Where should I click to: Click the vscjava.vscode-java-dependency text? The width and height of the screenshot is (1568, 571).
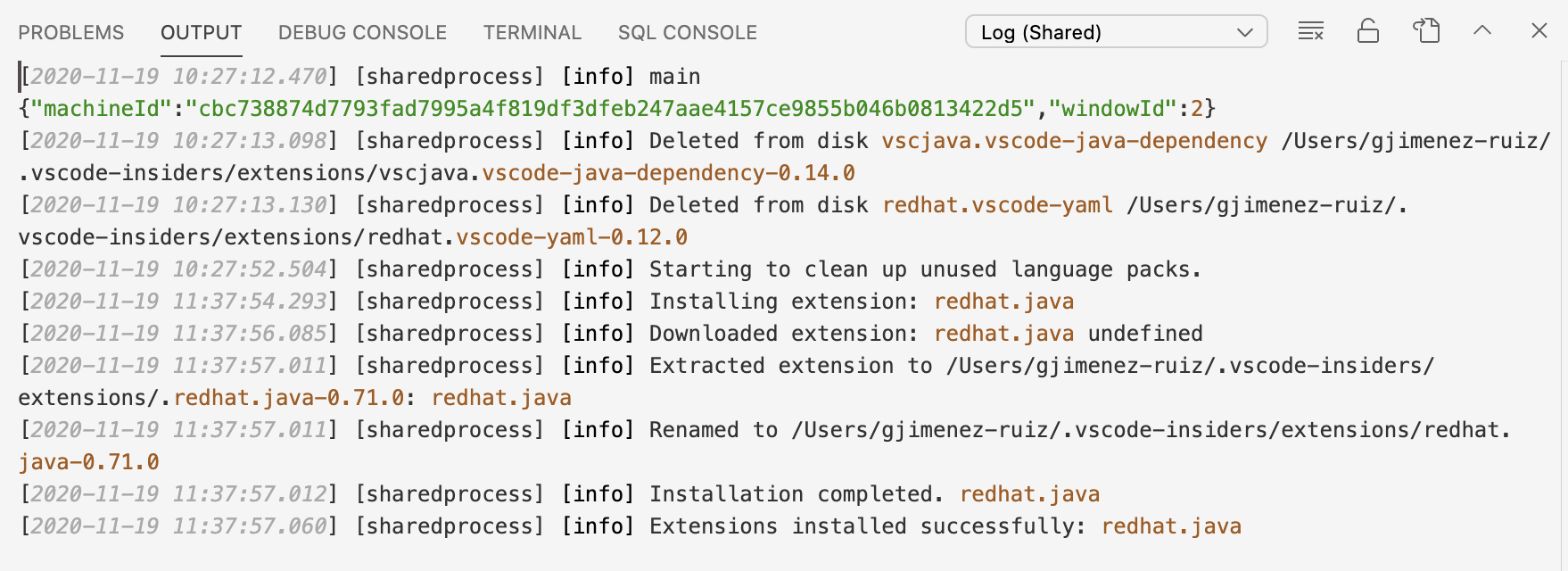[x=1072, y=140]
